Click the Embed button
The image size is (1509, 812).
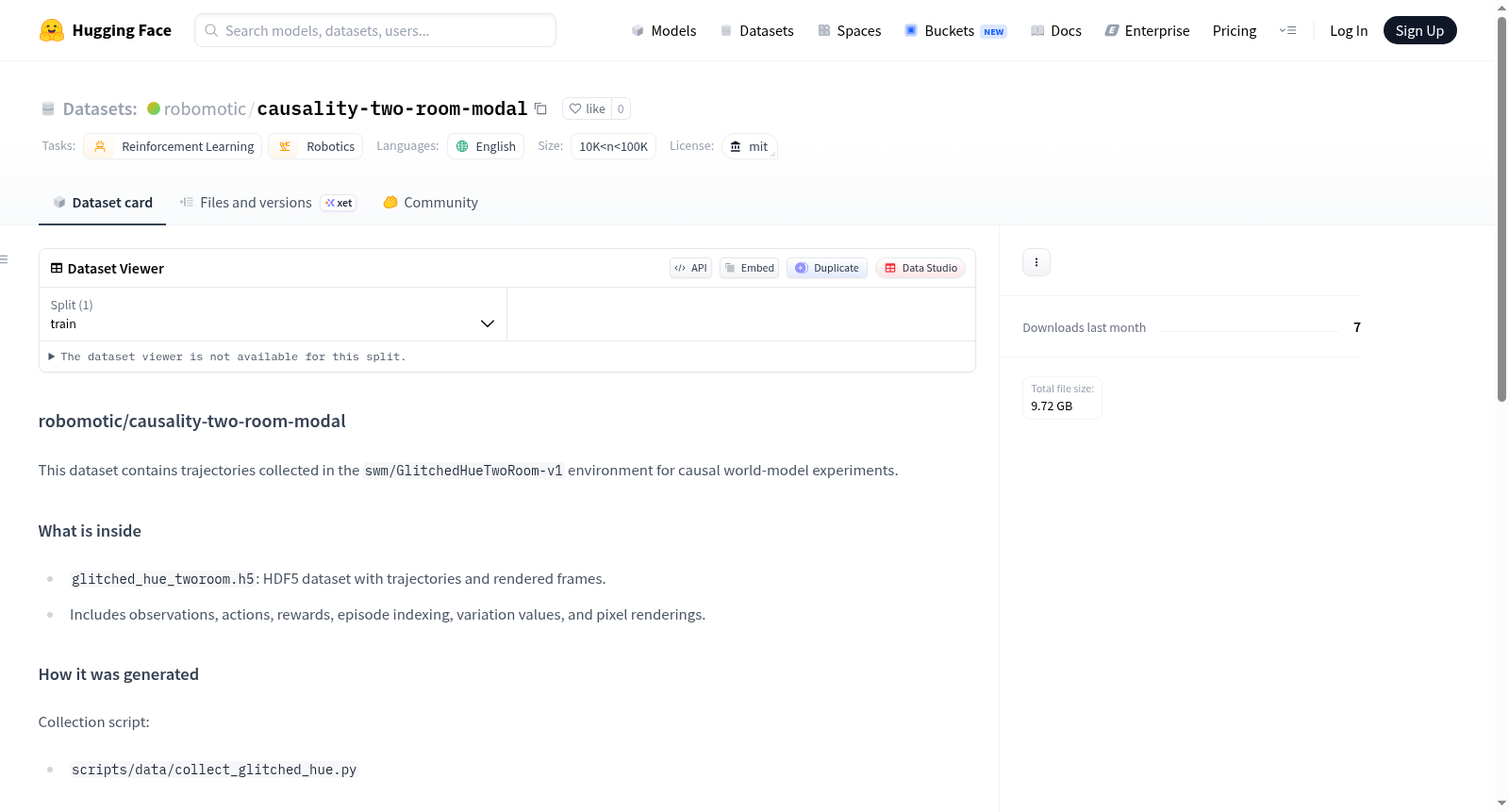coord(750,268)
